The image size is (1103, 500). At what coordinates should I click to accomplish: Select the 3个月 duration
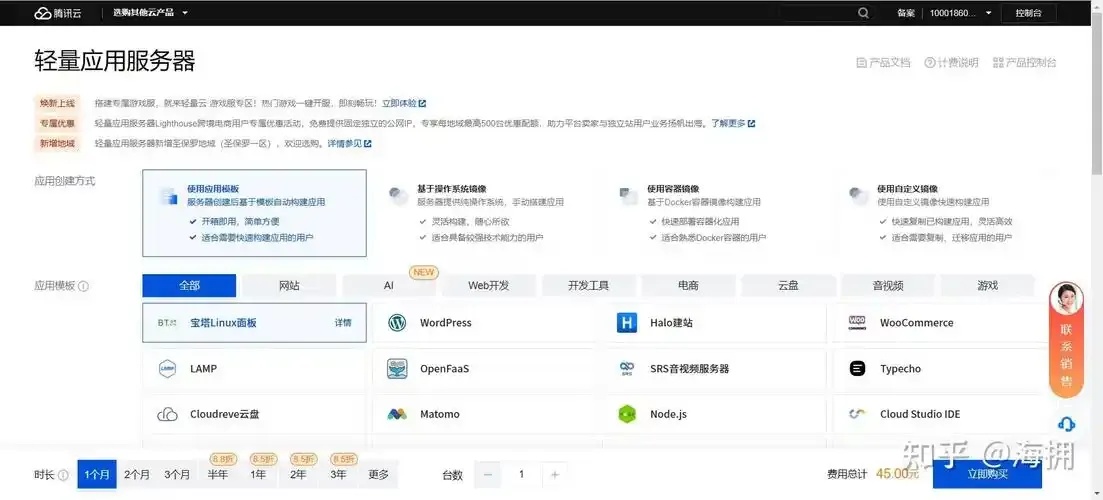pyautogui.click(x=177, y=475)
